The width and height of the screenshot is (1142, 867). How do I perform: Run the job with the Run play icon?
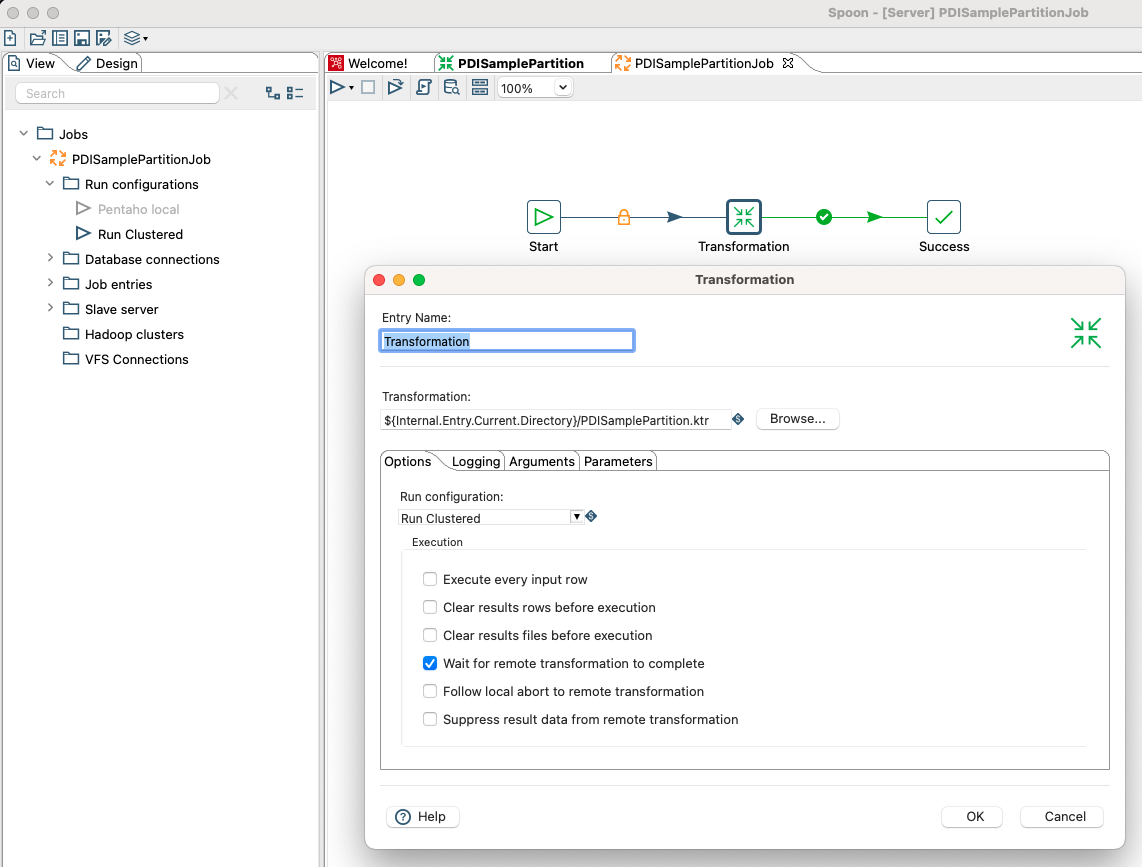click(337, 88)
